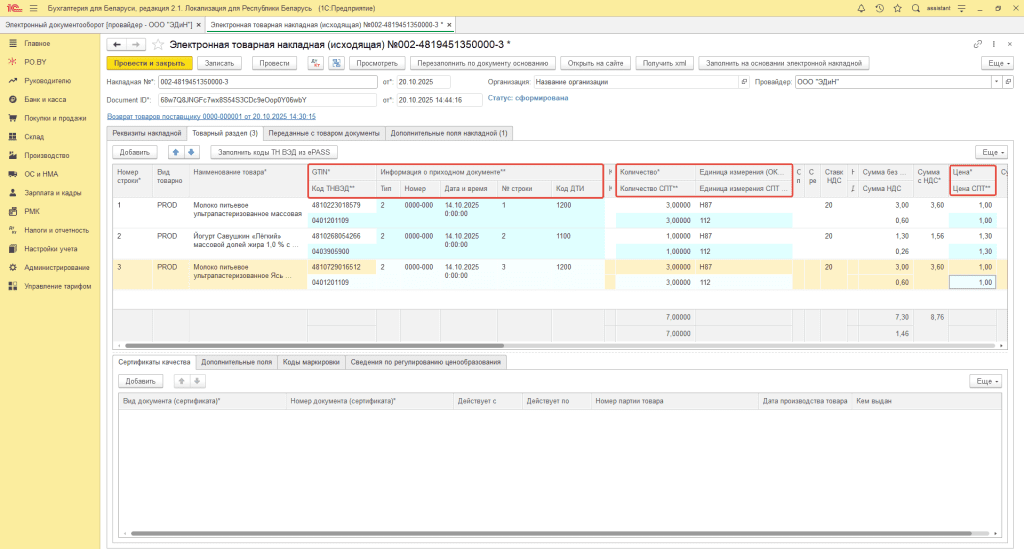The image size is (1024, 549).
Task: Open top toolbar Еще dropdown
Action: (x=997, y=63)
